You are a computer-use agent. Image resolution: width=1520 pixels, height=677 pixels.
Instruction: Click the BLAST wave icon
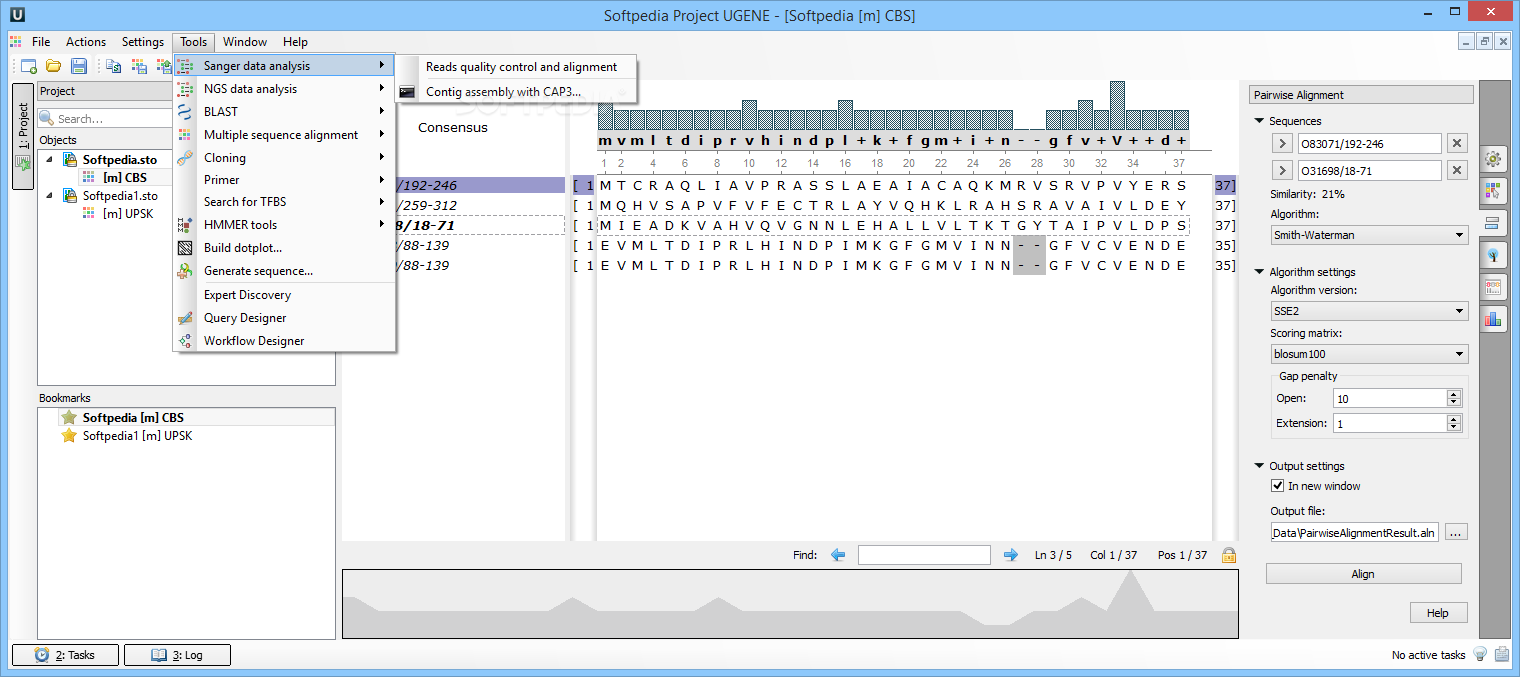[x=185, y=112]
